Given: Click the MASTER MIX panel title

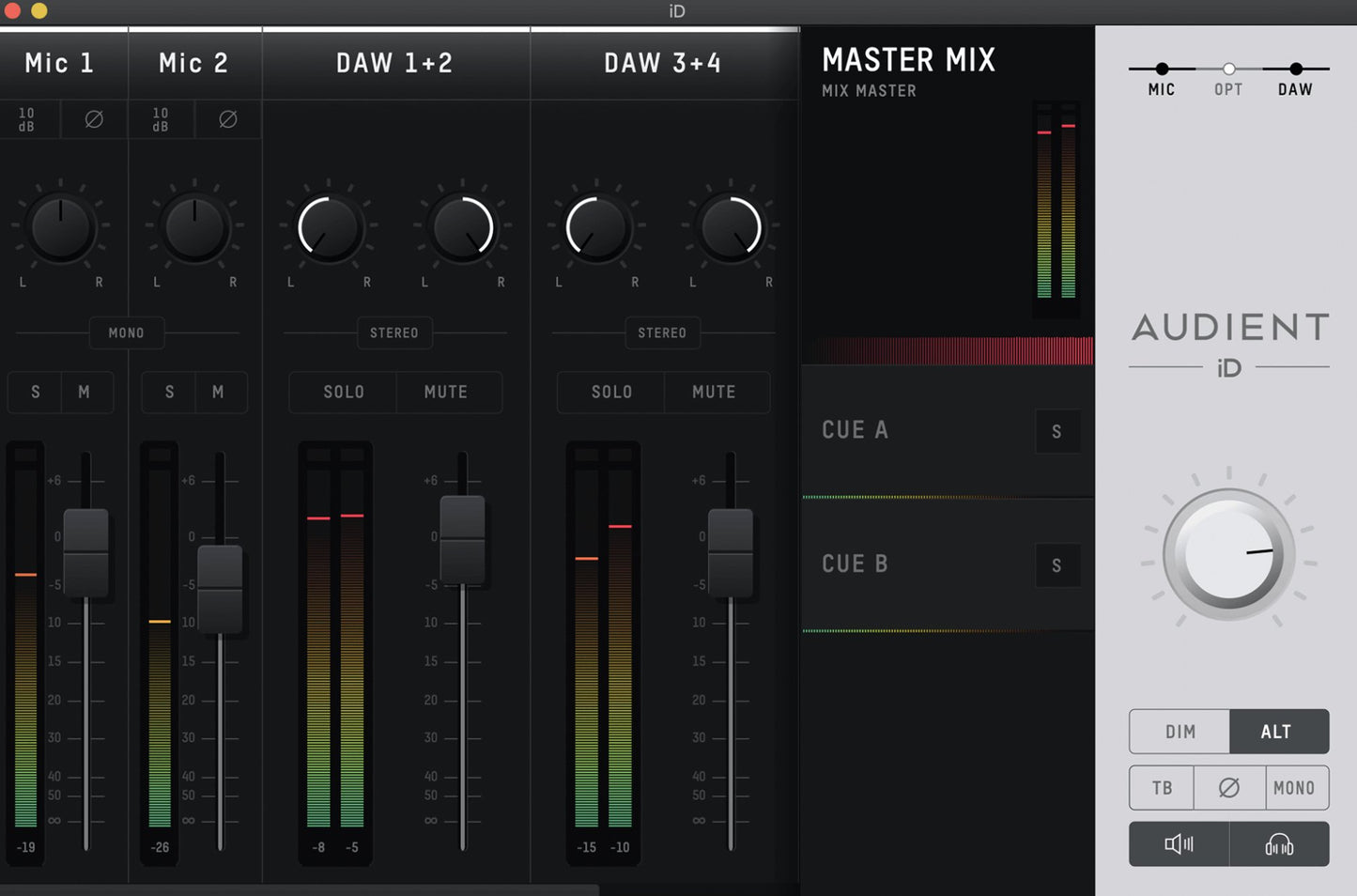Looking at the screenshot, I should tap(908, 59).
